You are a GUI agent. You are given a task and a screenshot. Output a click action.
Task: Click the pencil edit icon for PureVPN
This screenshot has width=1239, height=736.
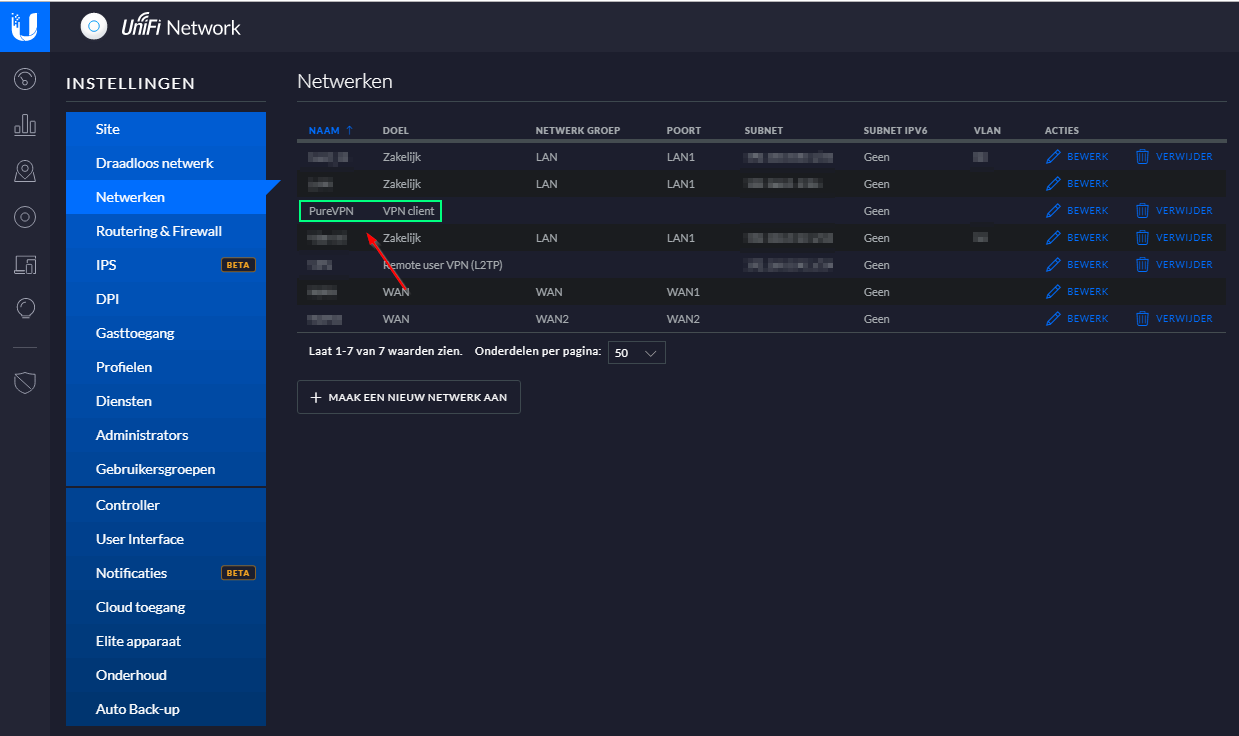tap(1053, 211)
